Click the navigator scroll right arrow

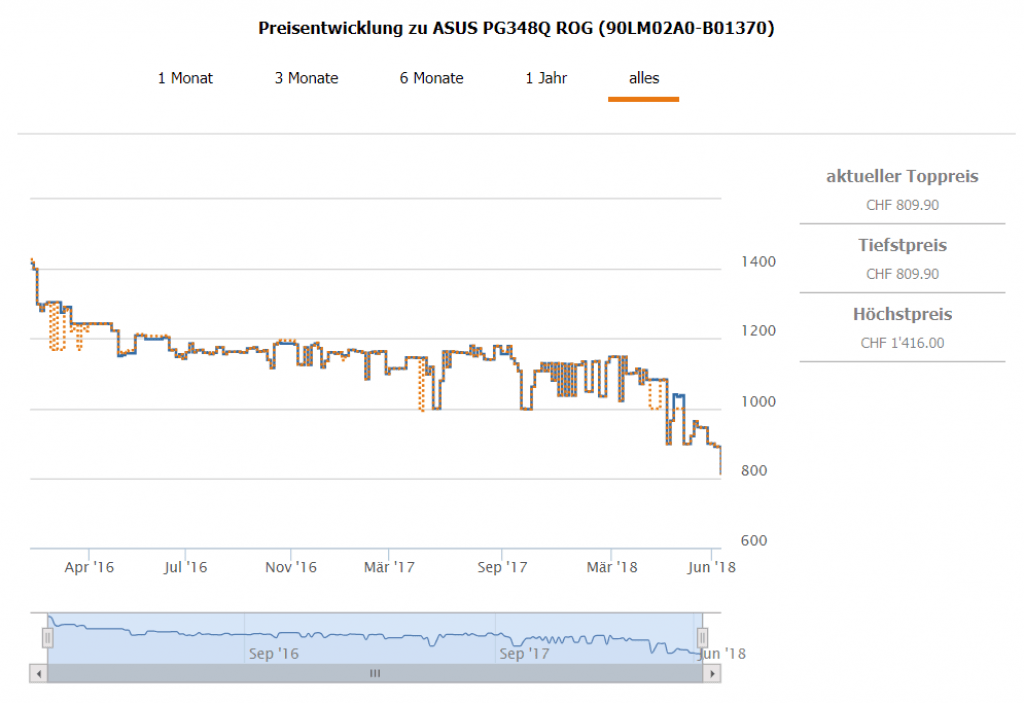tap(712, 674)
